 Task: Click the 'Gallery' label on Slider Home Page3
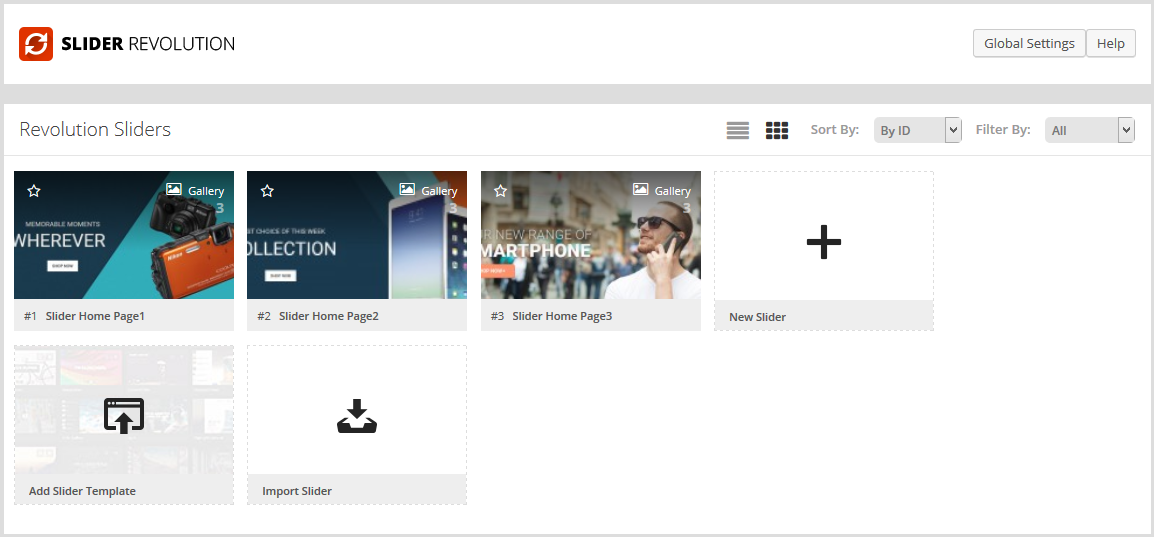point(673,191)
